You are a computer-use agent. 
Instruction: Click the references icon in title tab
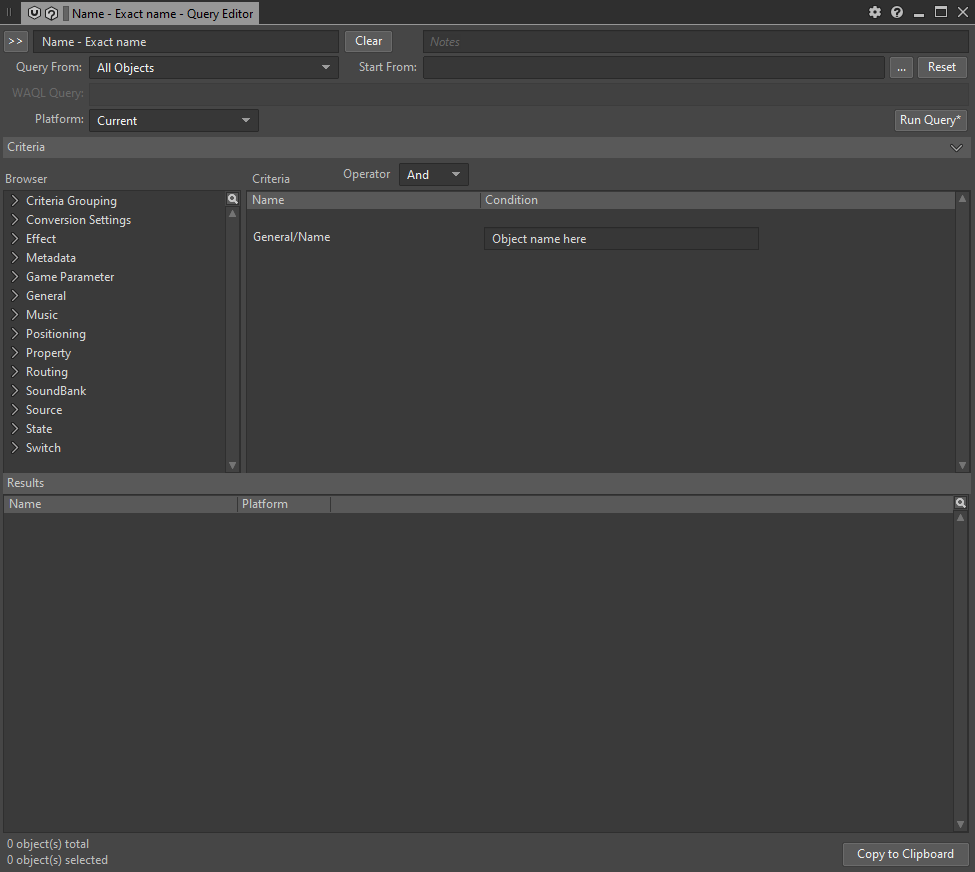pyautogui.click(x=51, y=14)
